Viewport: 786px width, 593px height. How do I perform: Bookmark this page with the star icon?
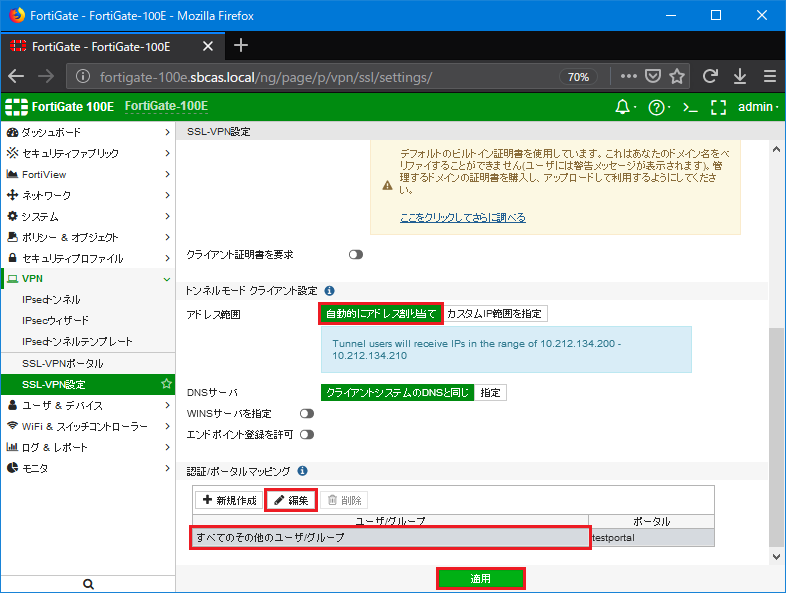pos(677,76)
